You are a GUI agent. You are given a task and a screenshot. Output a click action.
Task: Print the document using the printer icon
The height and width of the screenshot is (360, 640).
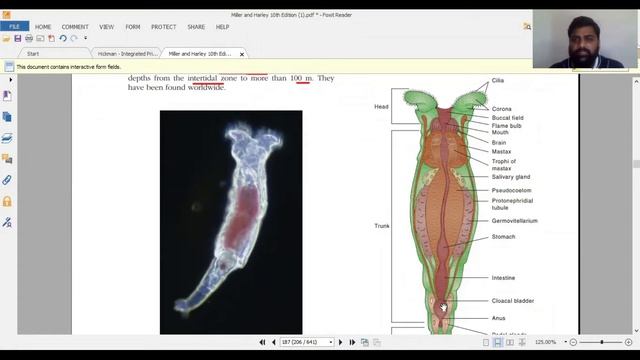pyautogui.click(x=29, y=38)
